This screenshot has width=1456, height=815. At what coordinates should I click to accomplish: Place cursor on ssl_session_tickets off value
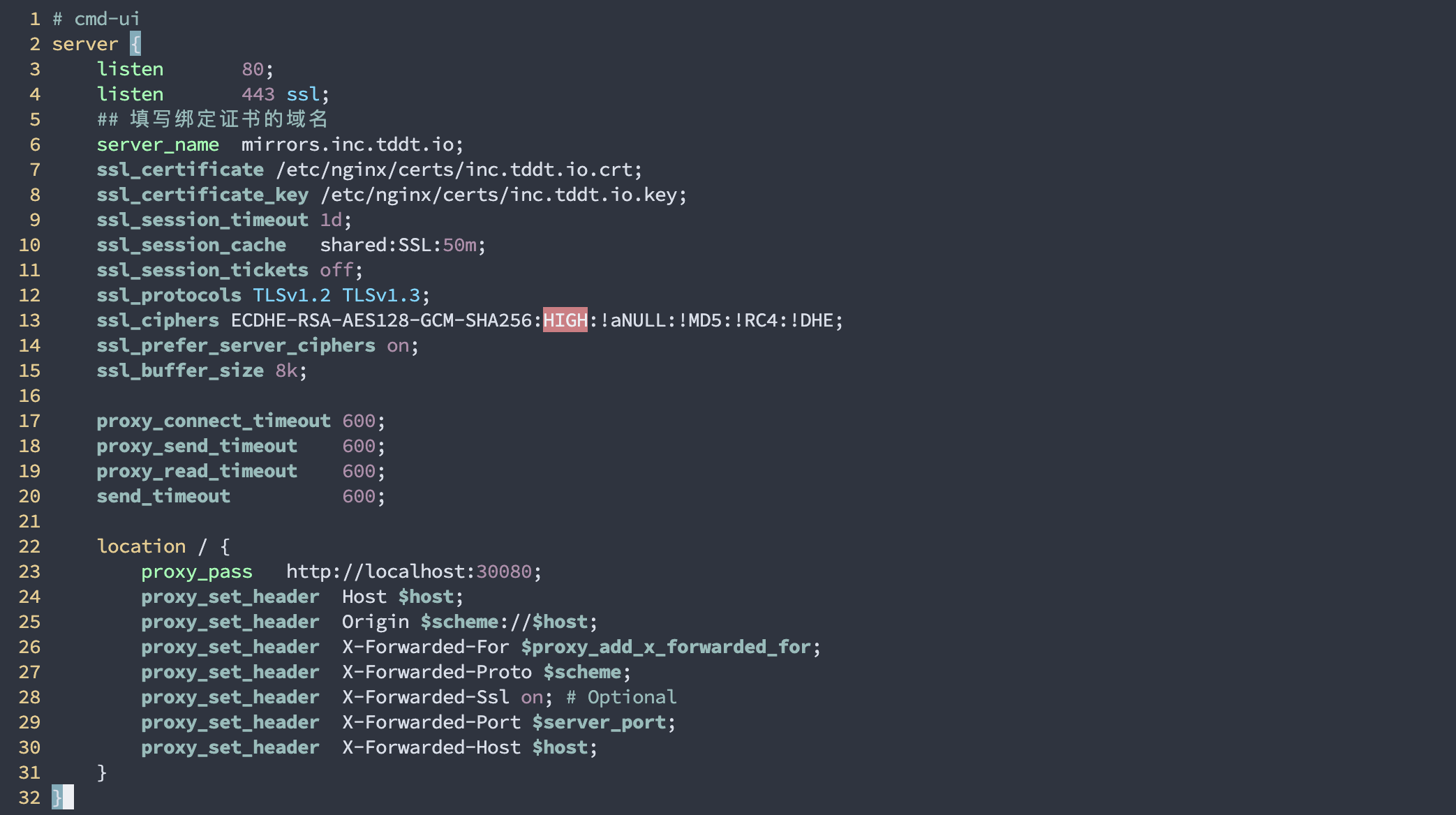click(336, 270)
